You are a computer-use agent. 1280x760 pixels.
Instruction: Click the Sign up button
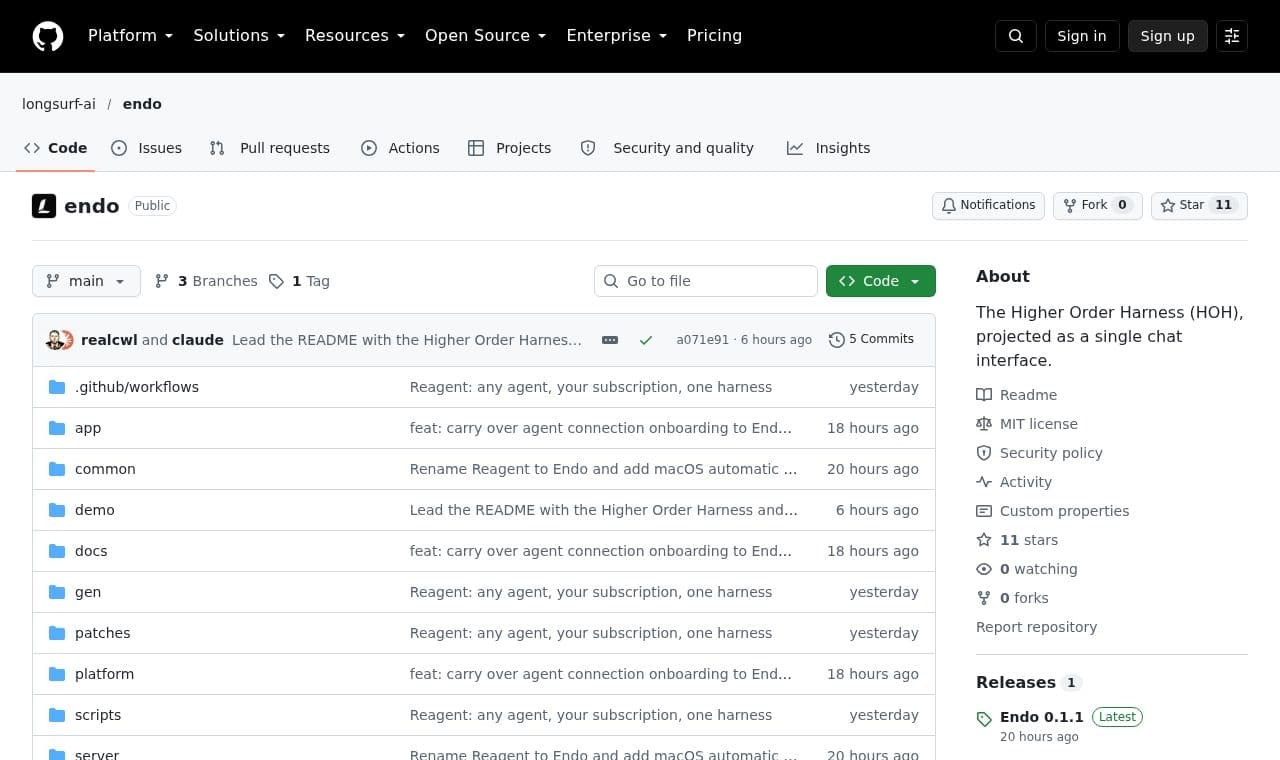tap(1168, 36)
